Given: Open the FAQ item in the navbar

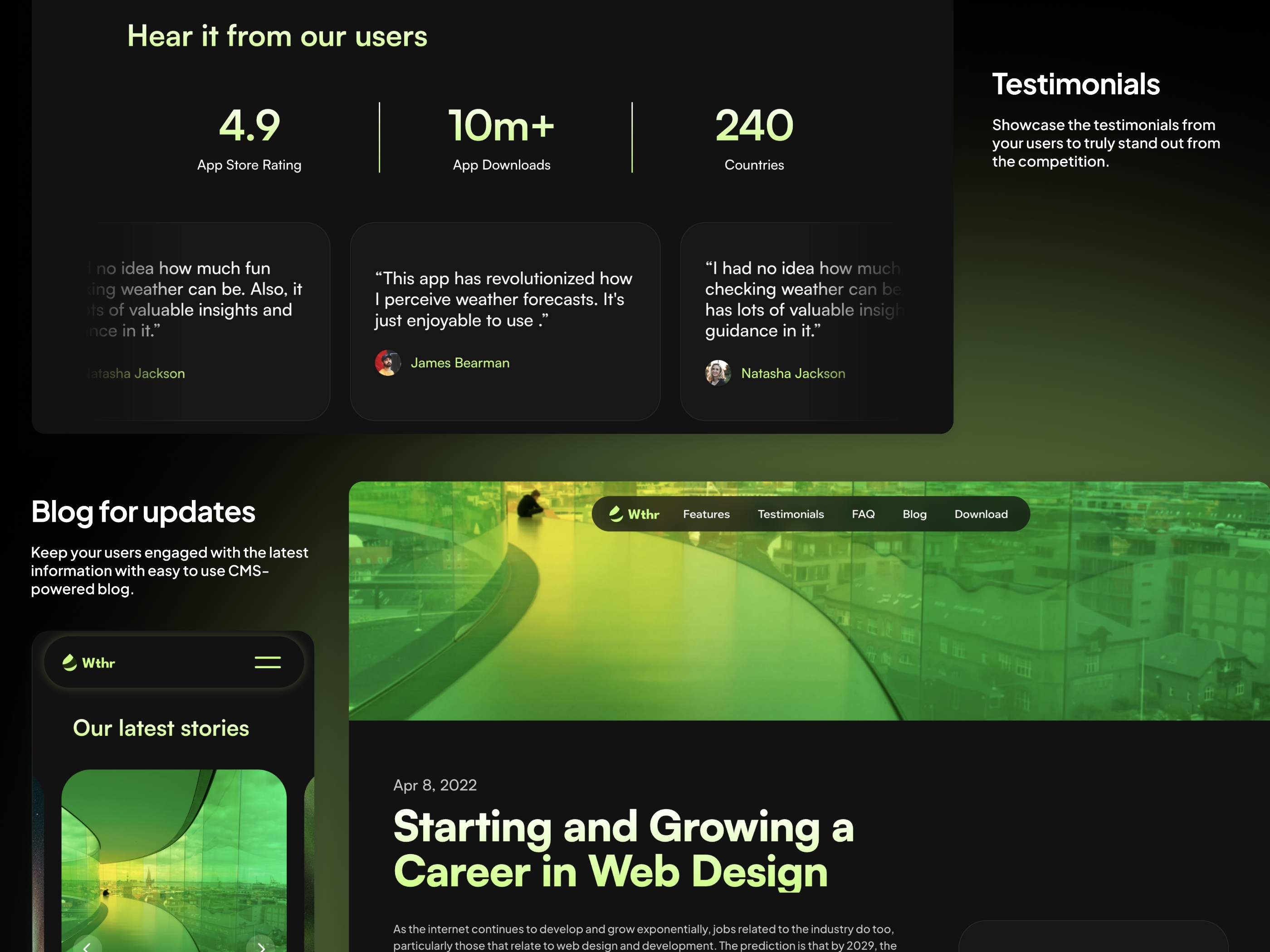Looking at the screenshot, I should (864, 514).
